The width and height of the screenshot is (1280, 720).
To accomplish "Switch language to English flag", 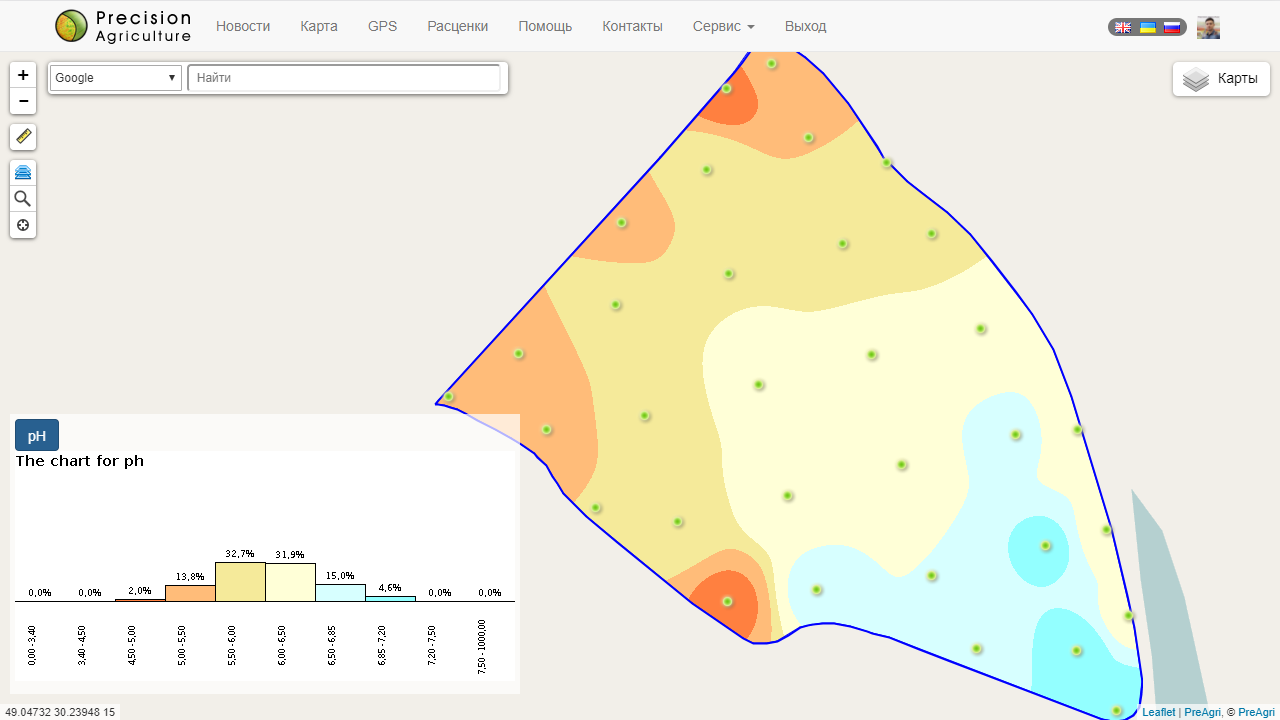I will click(1123, 27).
